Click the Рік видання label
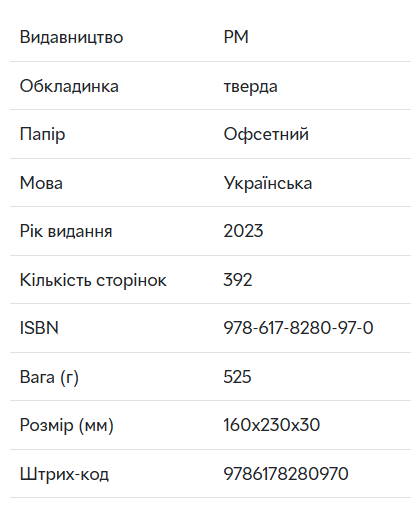411x506 pixels. pos(66,231)
